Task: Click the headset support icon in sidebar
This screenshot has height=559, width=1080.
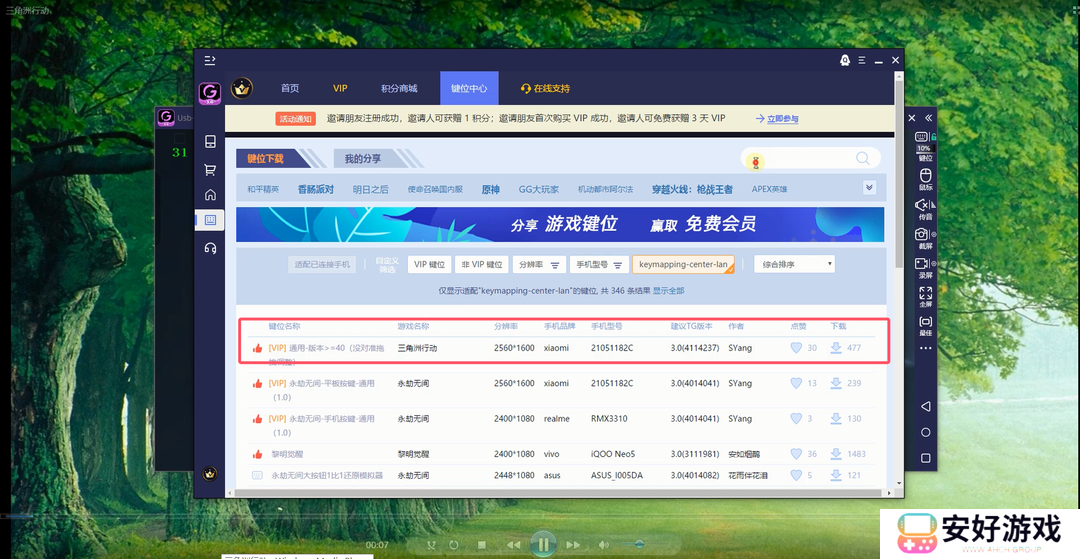Action: pyautogui.click(x=210, y=248)
